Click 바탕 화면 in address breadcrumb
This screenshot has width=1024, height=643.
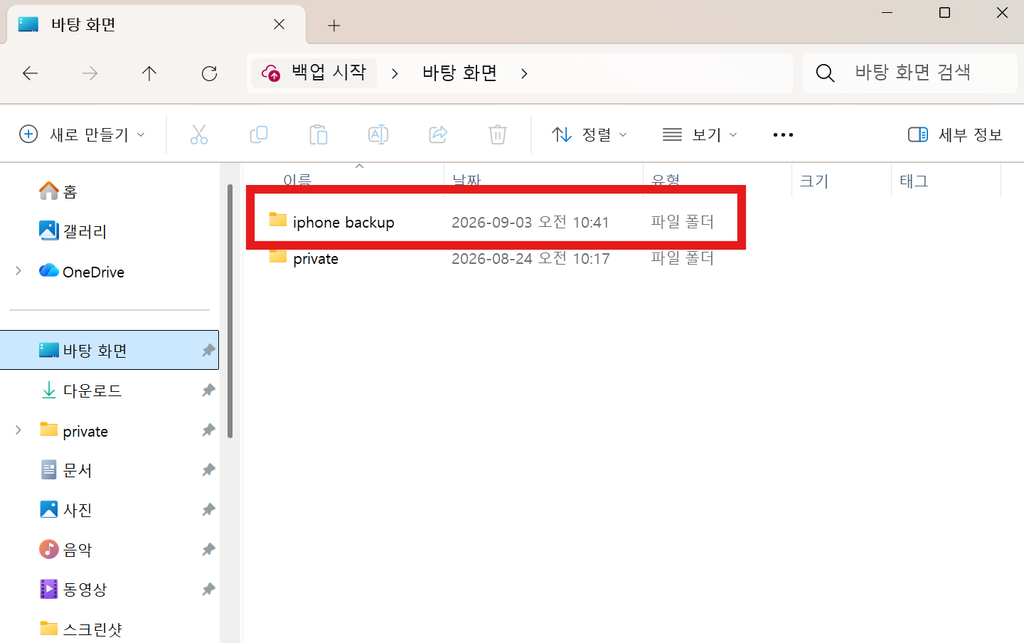pos(460,73)
